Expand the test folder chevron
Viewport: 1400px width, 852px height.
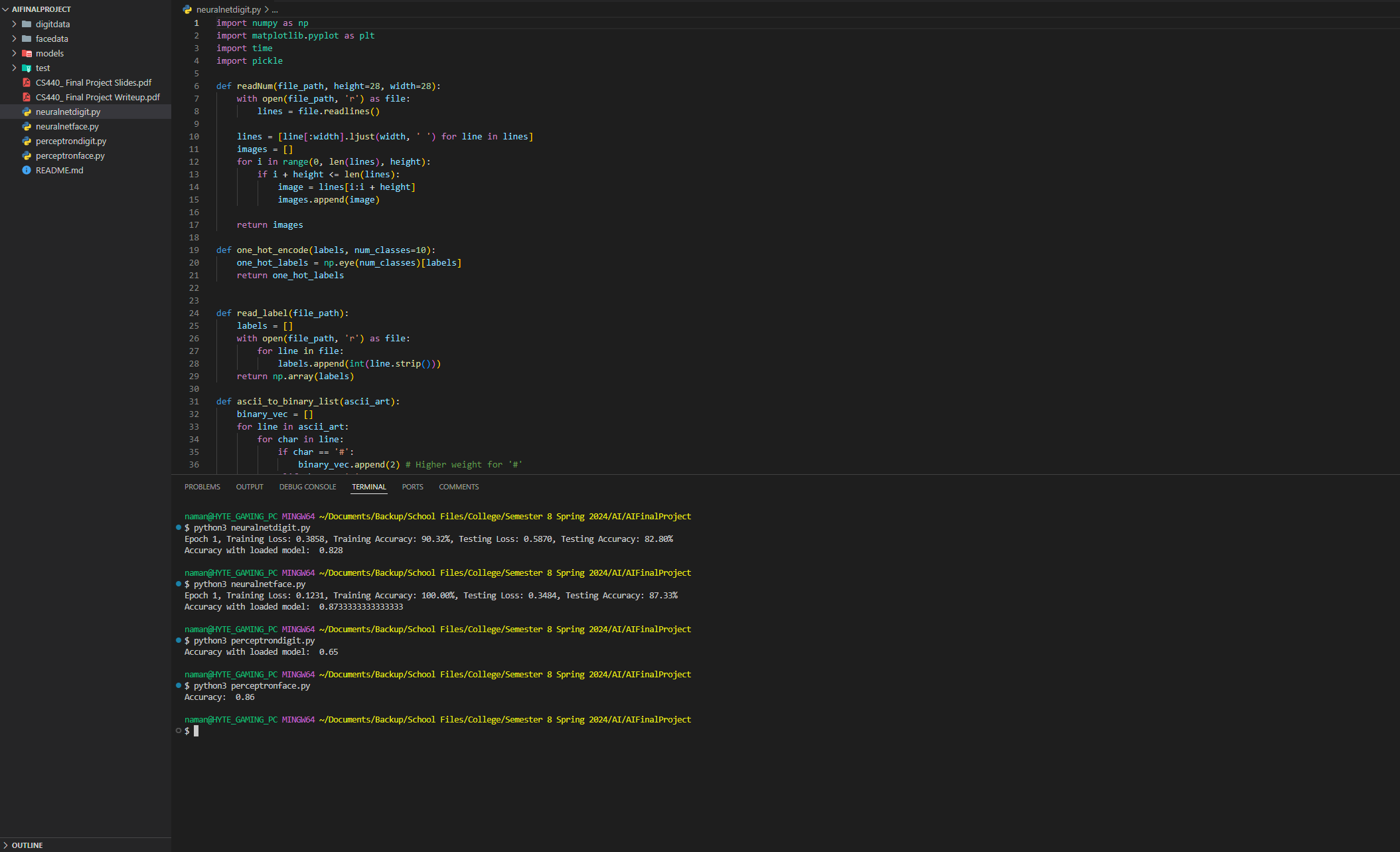click(x=14, y=68)
